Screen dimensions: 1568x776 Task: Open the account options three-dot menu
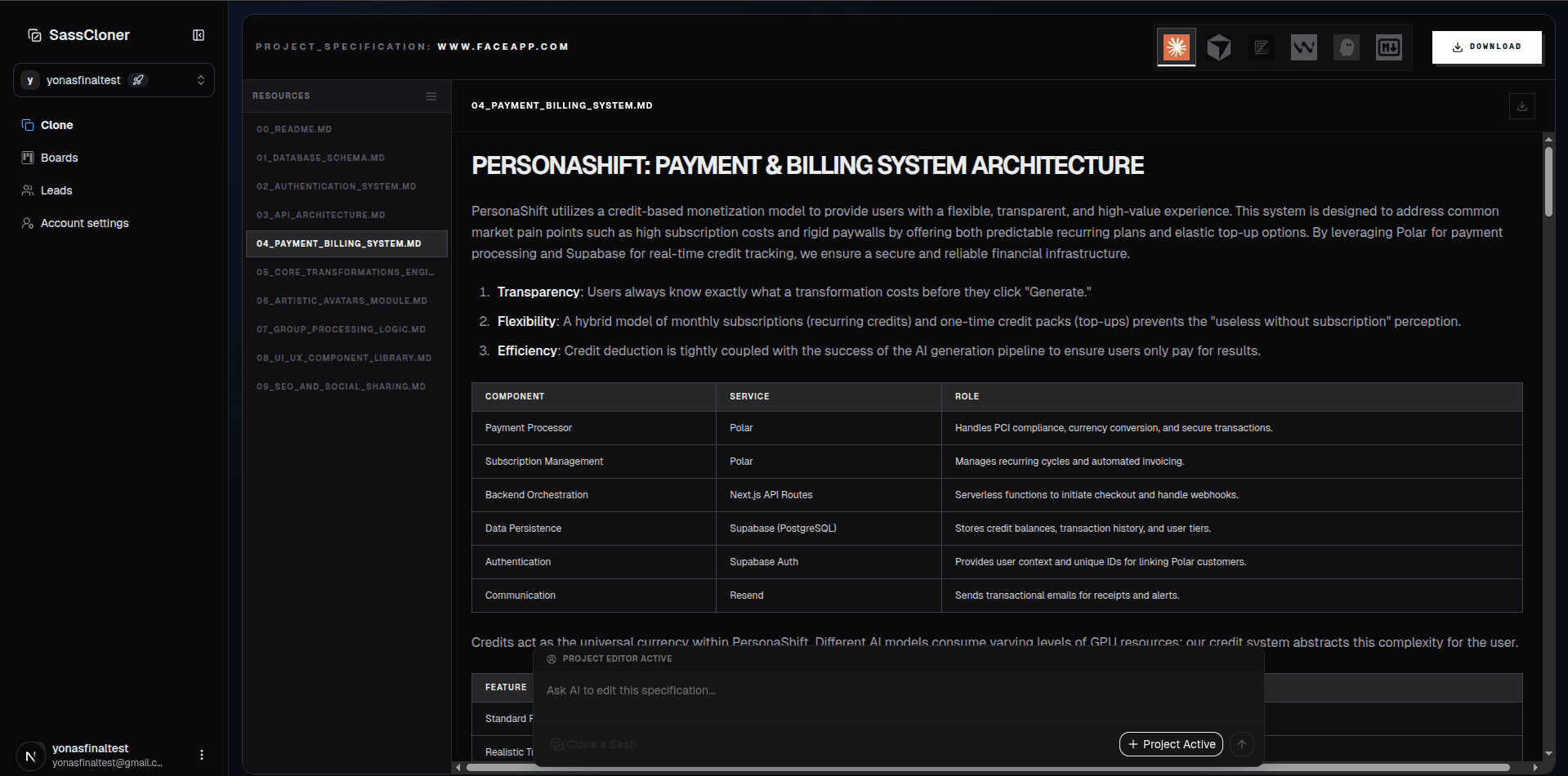pos(201,754)
